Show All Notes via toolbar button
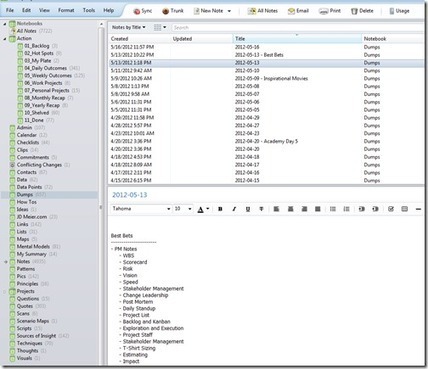Viewport: 428px width, 369px height. tap(263, 11)
